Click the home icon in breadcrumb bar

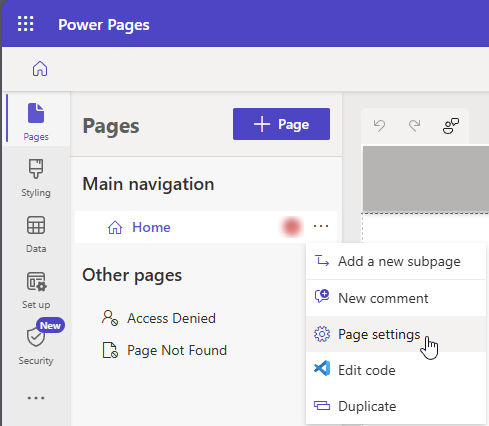point(40,69)
